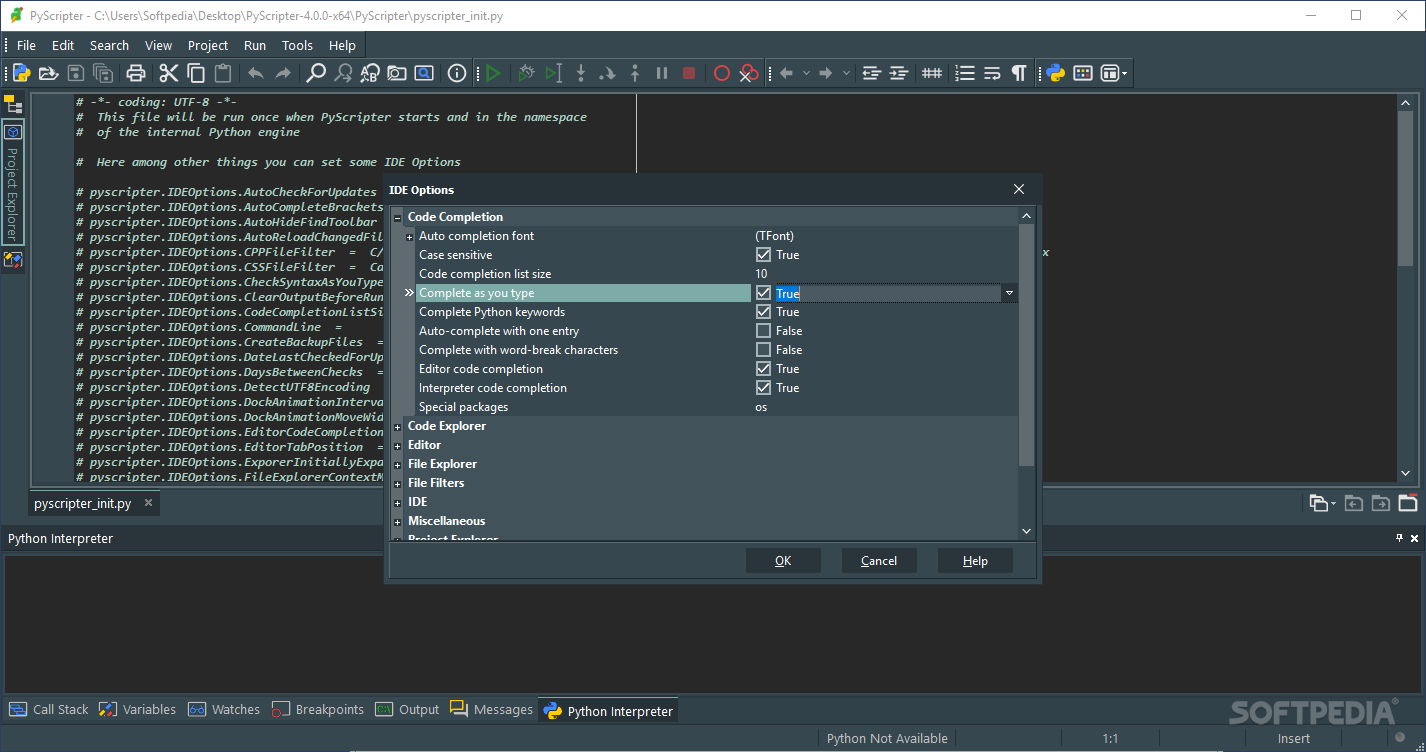
Task: Switch to the Call Stack tab
Action: click(x=49, y=710)
